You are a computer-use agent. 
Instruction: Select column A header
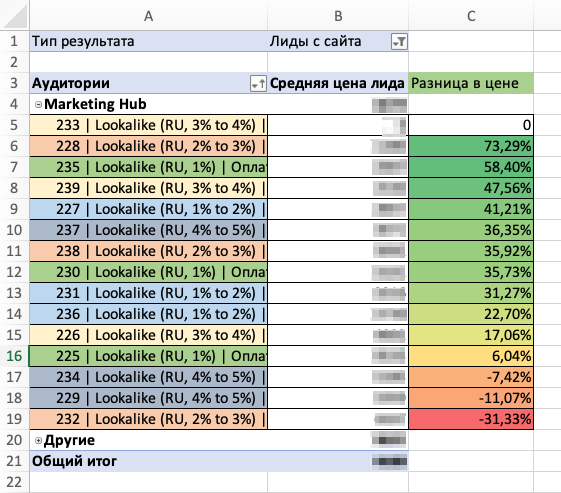coord(148,16)
